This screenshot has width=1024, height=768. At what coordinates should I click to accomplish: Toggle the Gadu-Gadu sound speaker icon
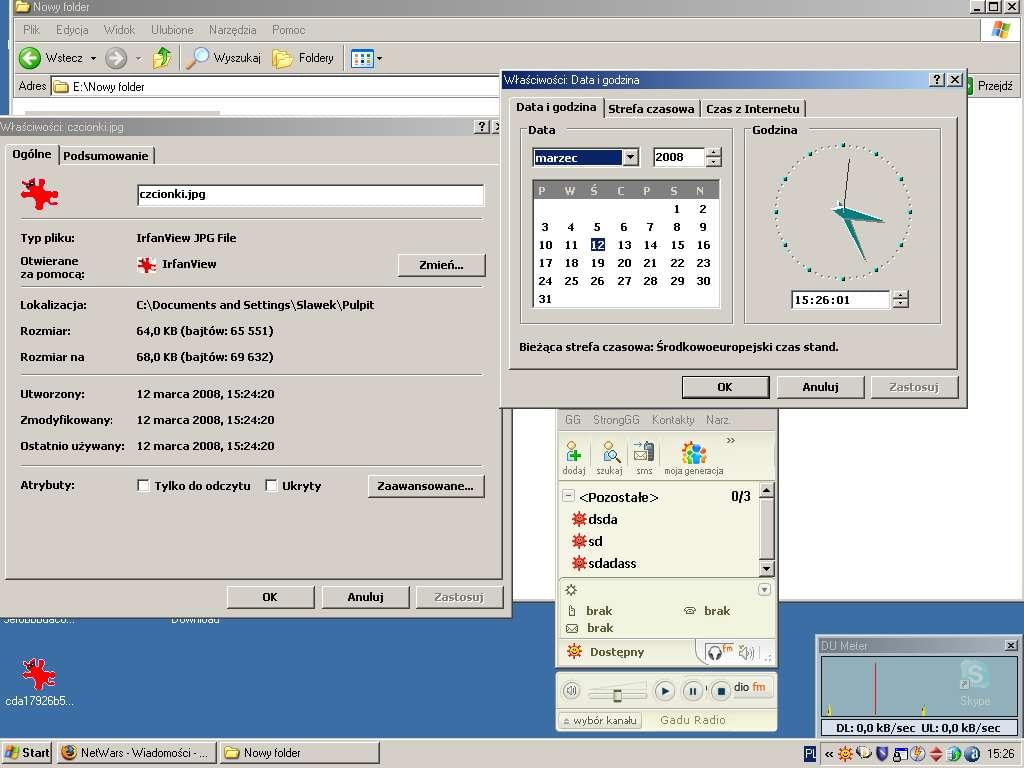click(746, 652)
